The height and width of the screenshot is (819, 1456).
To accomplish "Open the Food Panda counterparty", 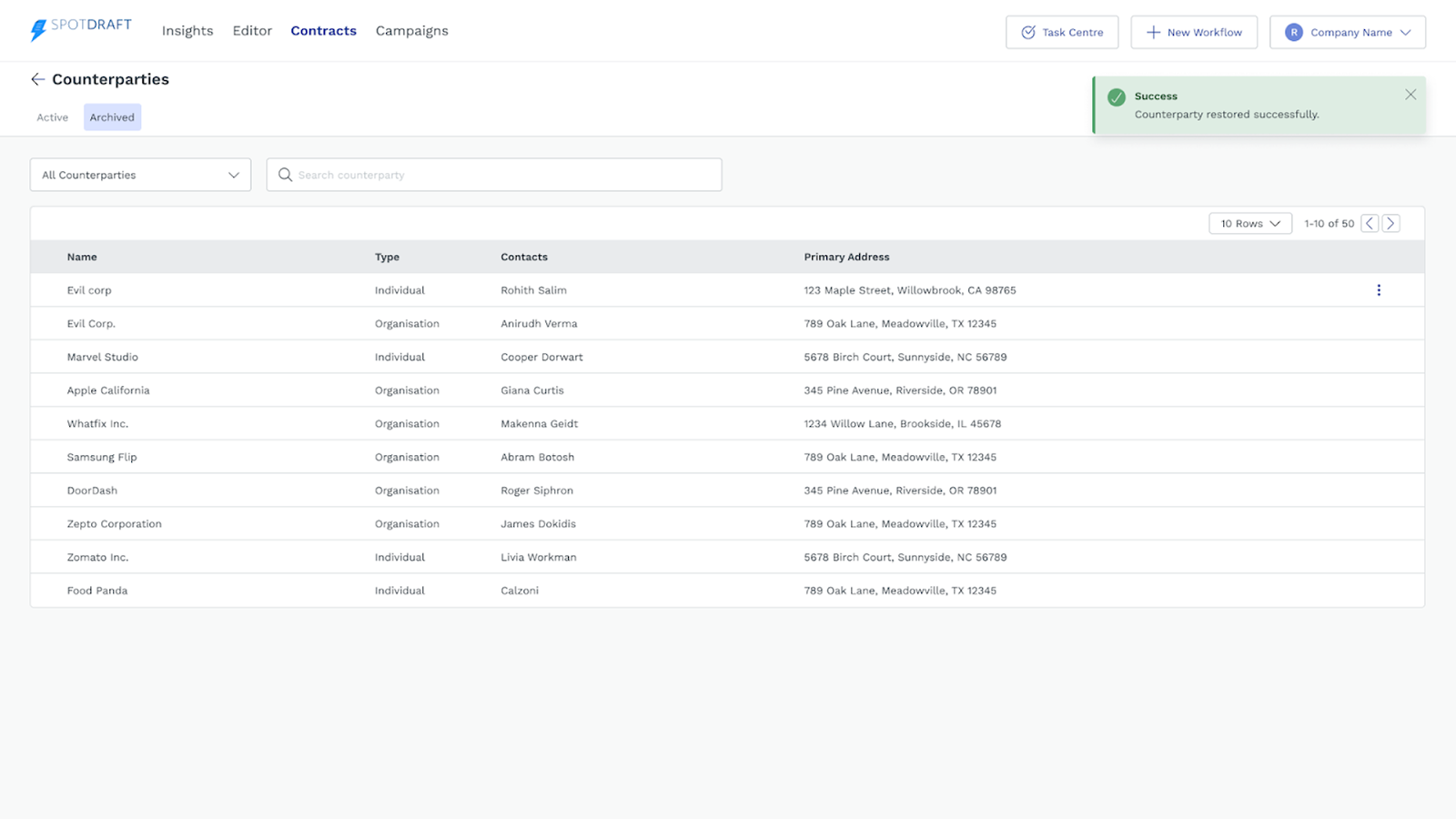I will coord(97,591).
